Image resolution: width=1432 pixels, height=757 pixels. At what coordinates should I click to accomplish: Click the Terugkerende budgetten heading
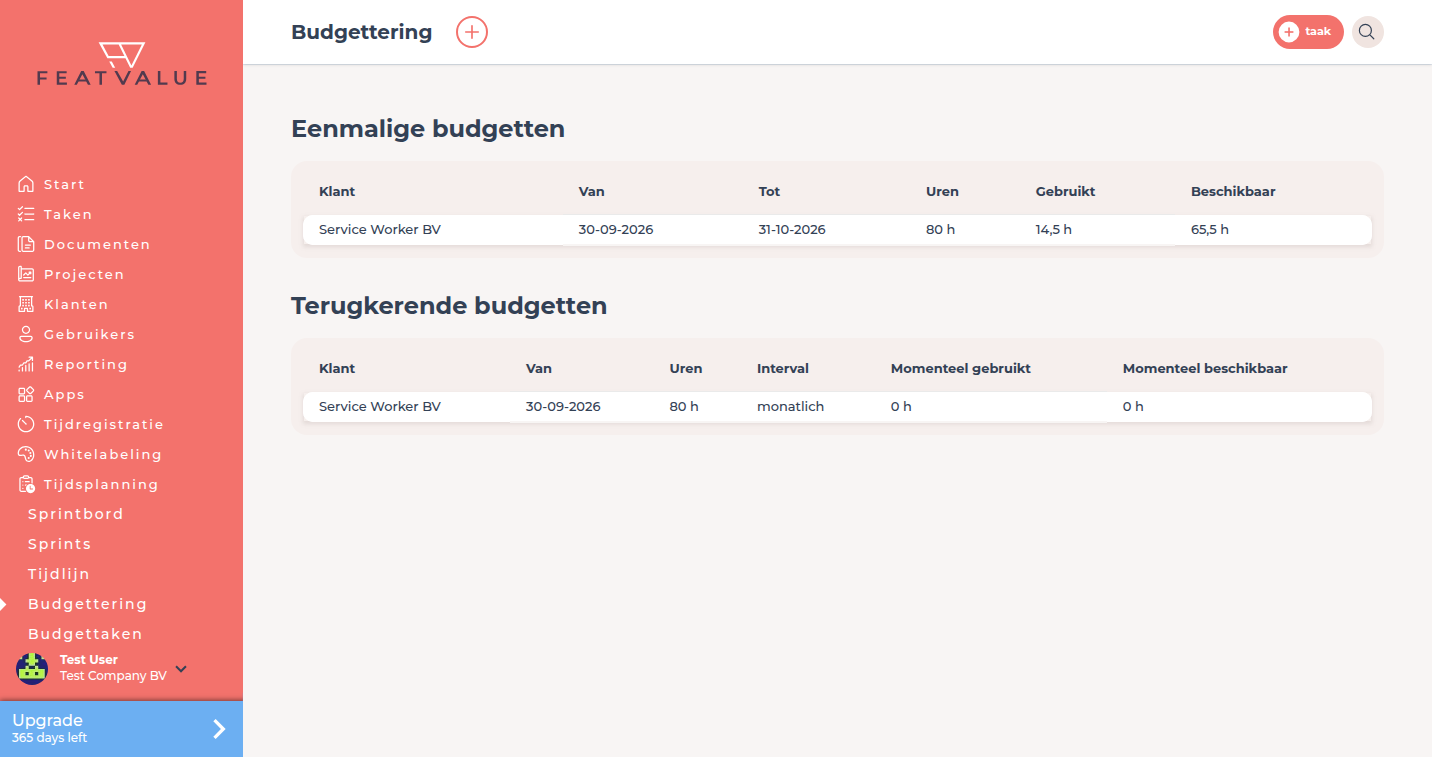[449, 306]
